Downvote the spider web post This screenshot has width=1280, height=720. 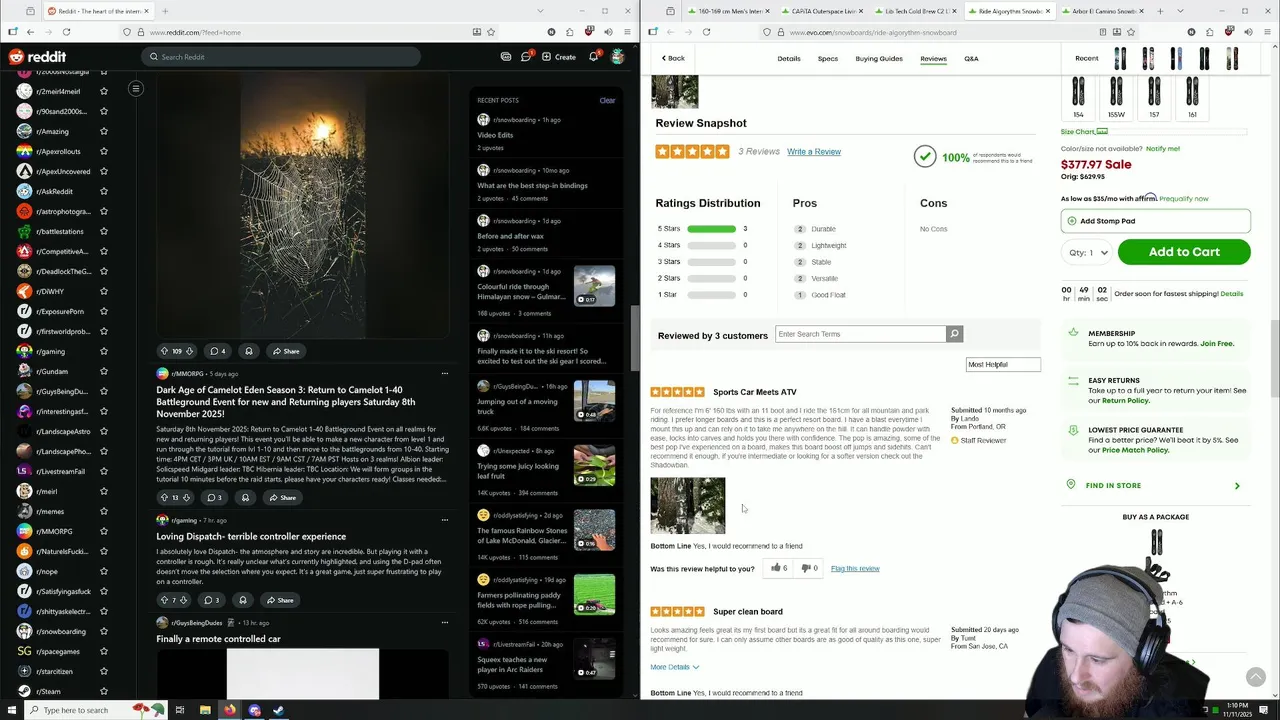pyautogui.click(x=189, y=351)
